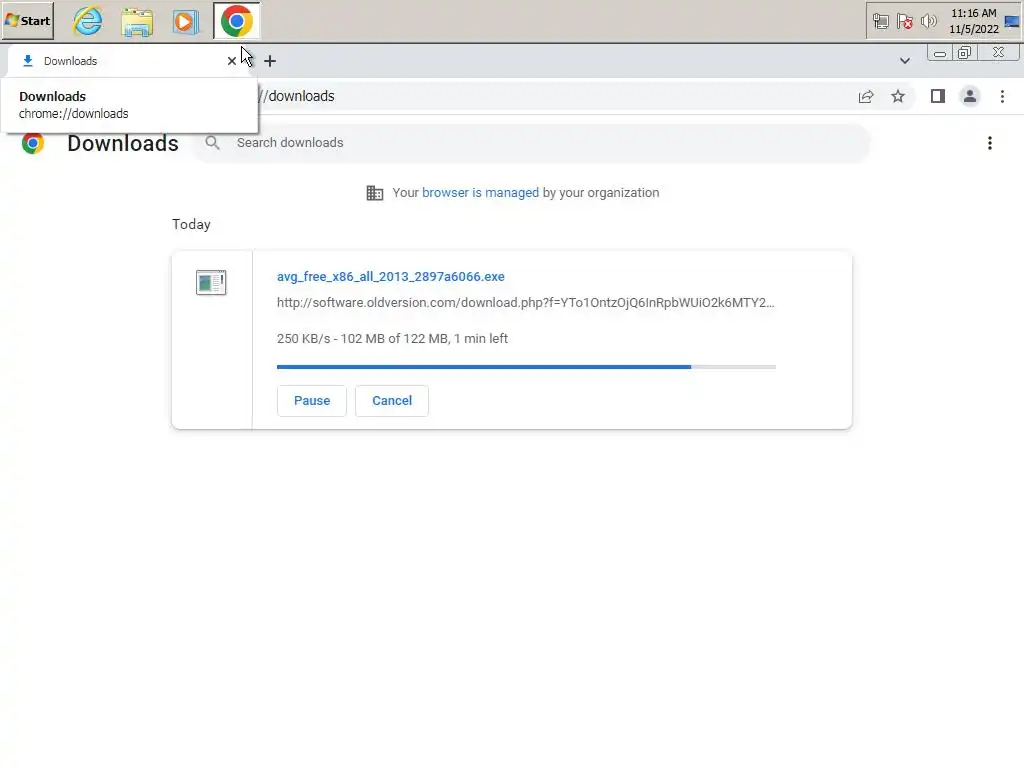Expand the tab search chevron

pos(904,61)
